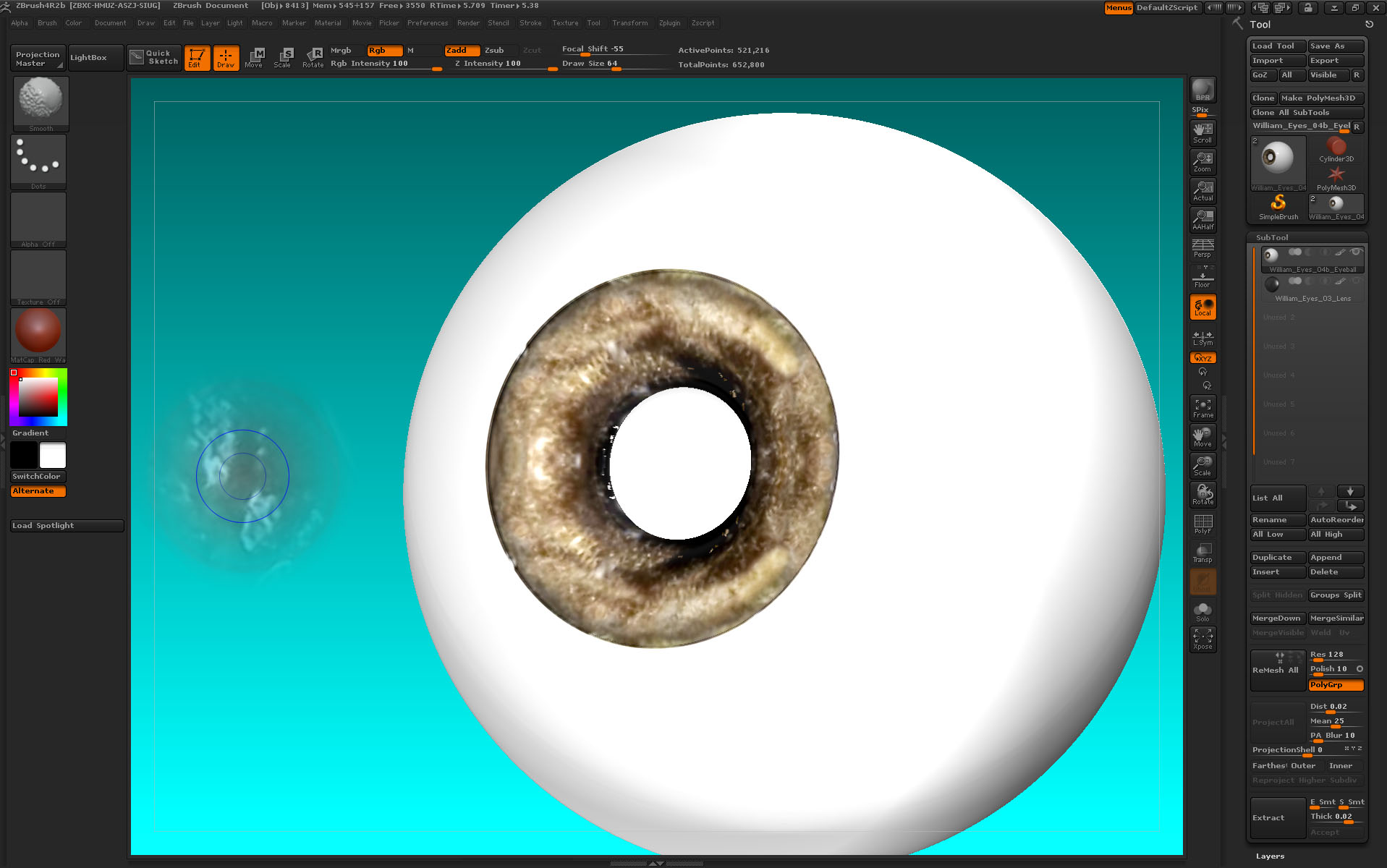Click the Make PolyMesh3D button
The image size is (1387, 868).
point(1320,98)
